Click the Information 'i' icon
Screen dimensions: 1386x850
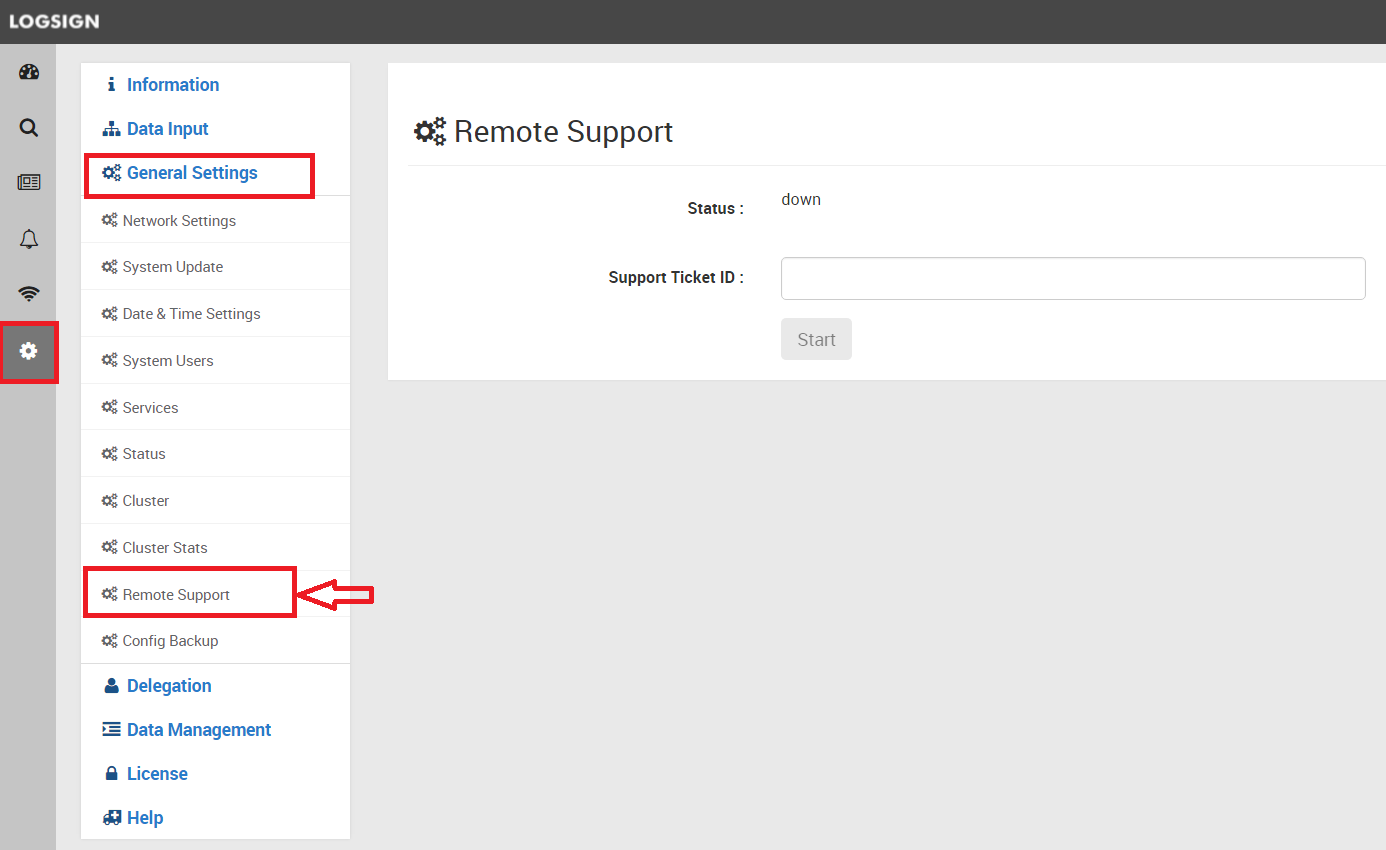pos(111,85)
